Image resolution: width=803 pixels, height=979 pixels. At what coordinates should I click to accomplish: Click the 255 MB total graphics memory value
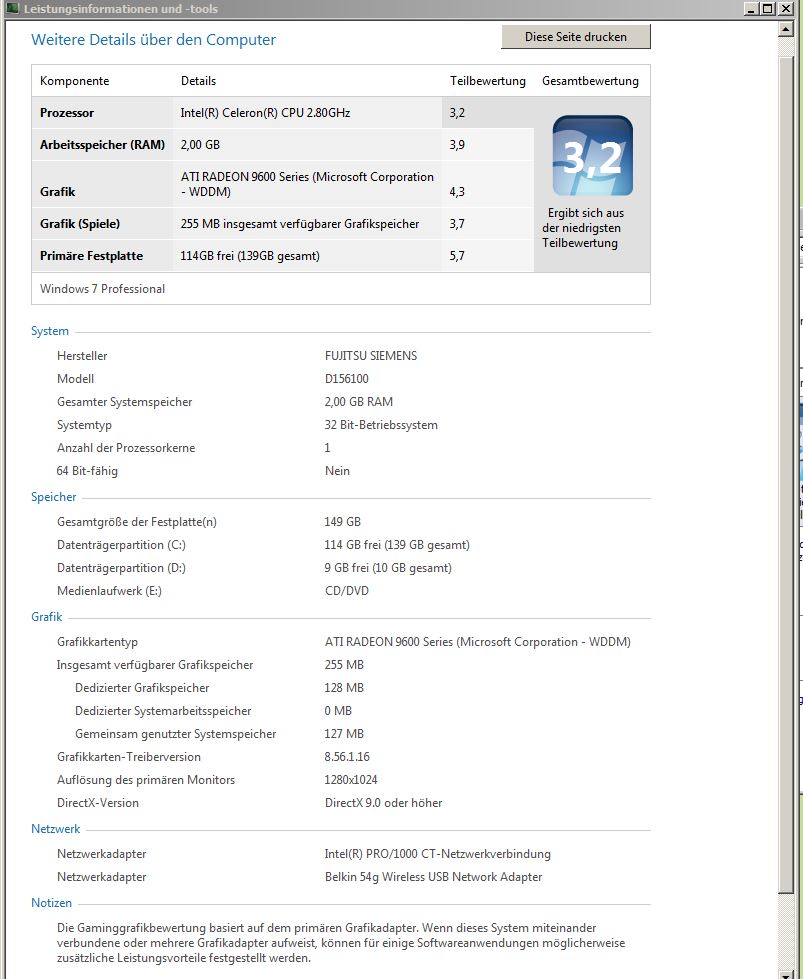pos(344,665)
